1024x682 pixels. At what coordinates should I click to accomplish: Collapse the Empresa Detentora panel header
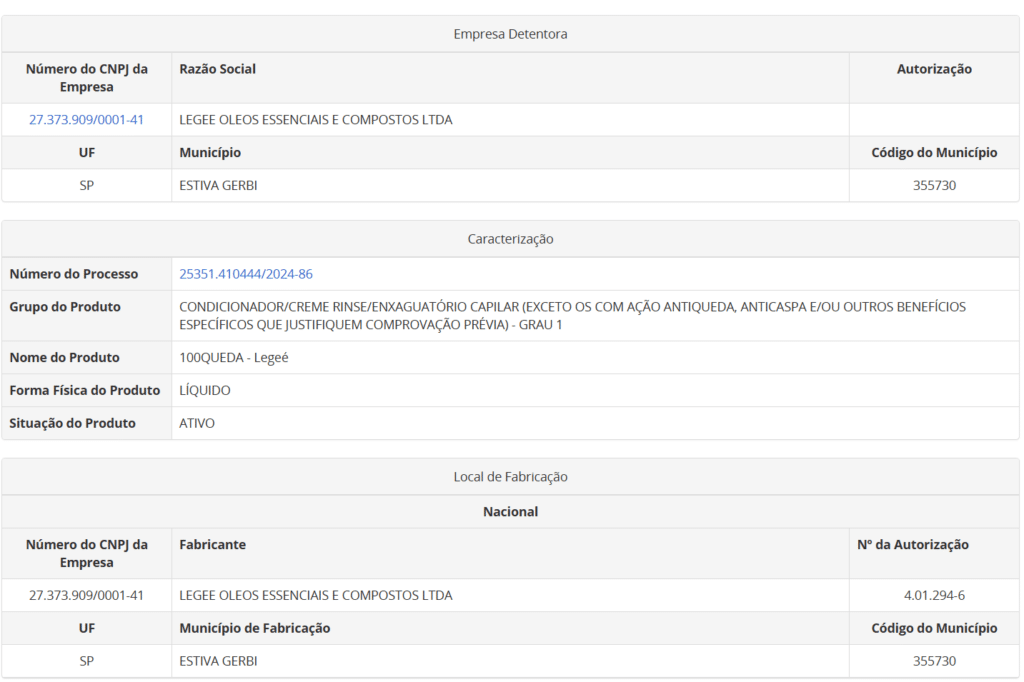coord(510,34)
